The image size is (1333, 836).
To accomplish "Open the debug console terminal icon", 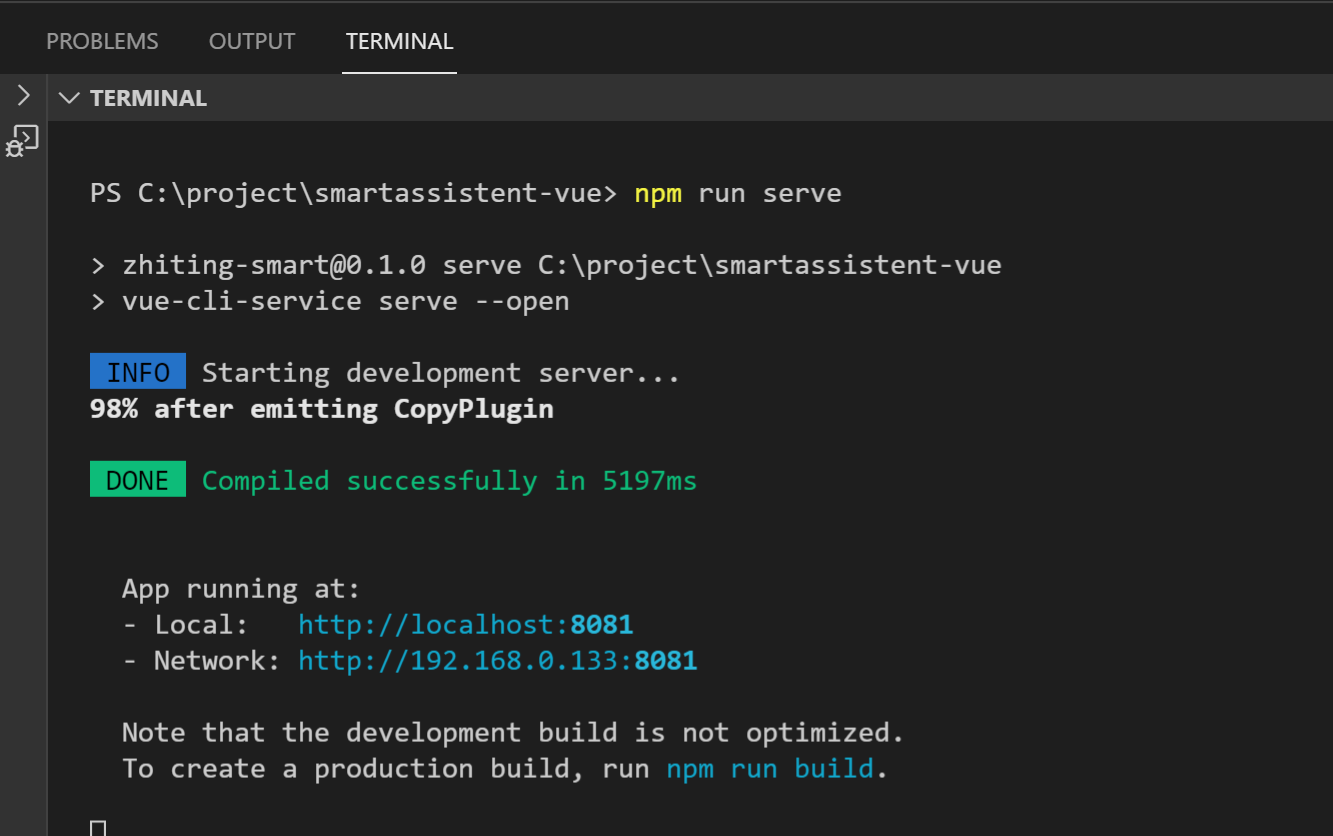I will point(22,141).
